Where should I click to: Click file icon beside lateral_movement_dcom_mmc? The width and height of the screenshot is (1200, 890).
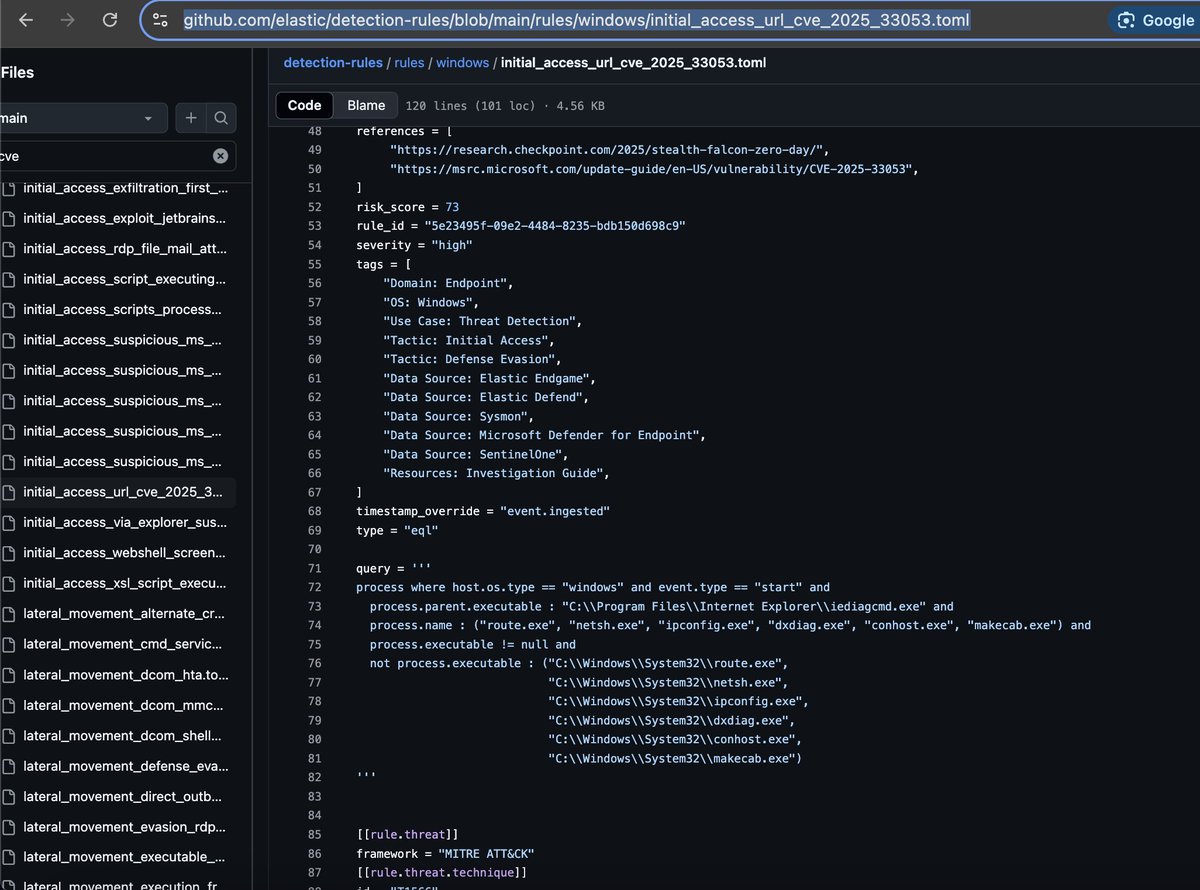point(8,705)
